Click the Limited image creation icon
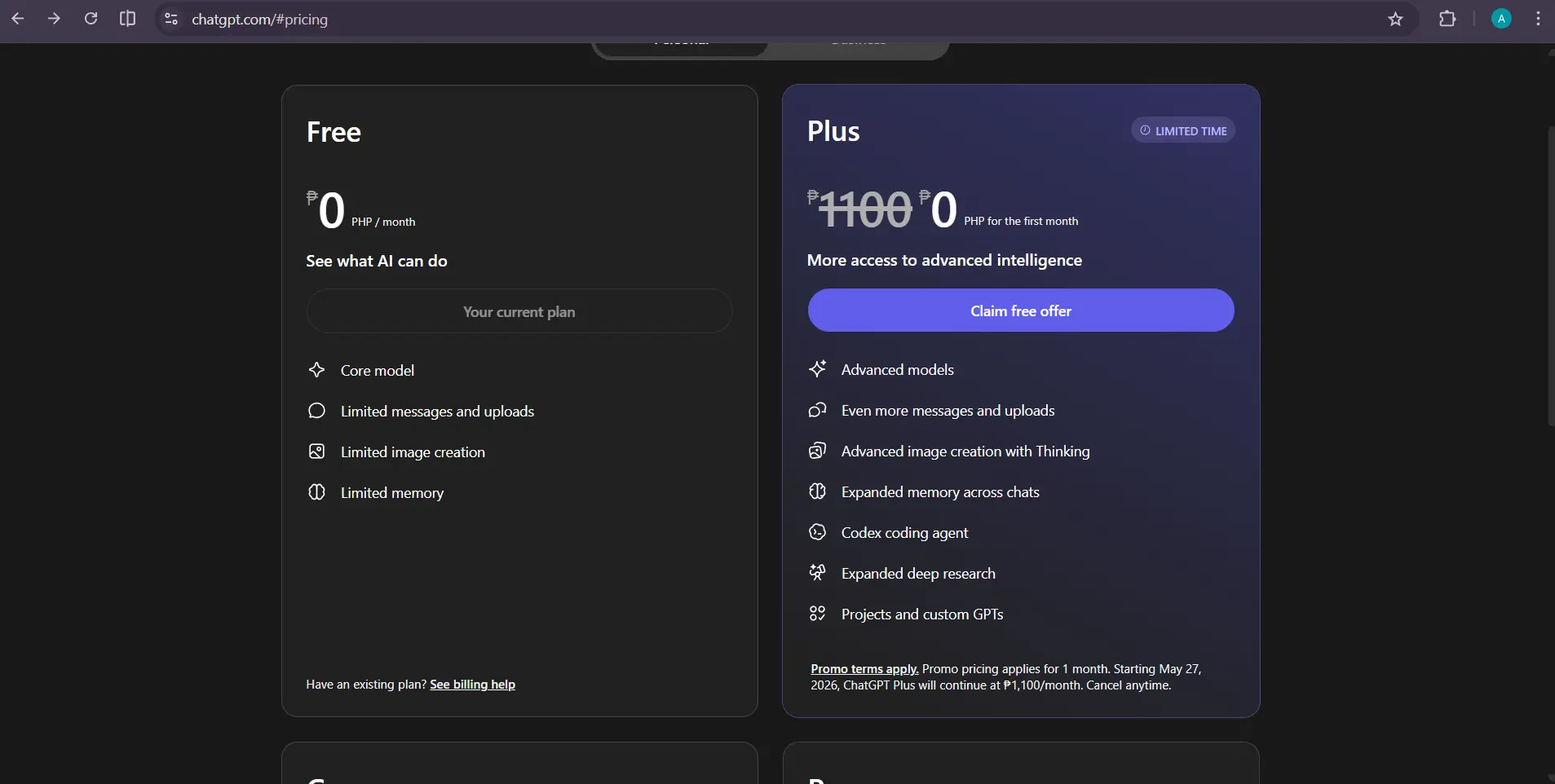The width and height of the screenshot is (1555, 784). pyautogui.click(x=316, y=451)
